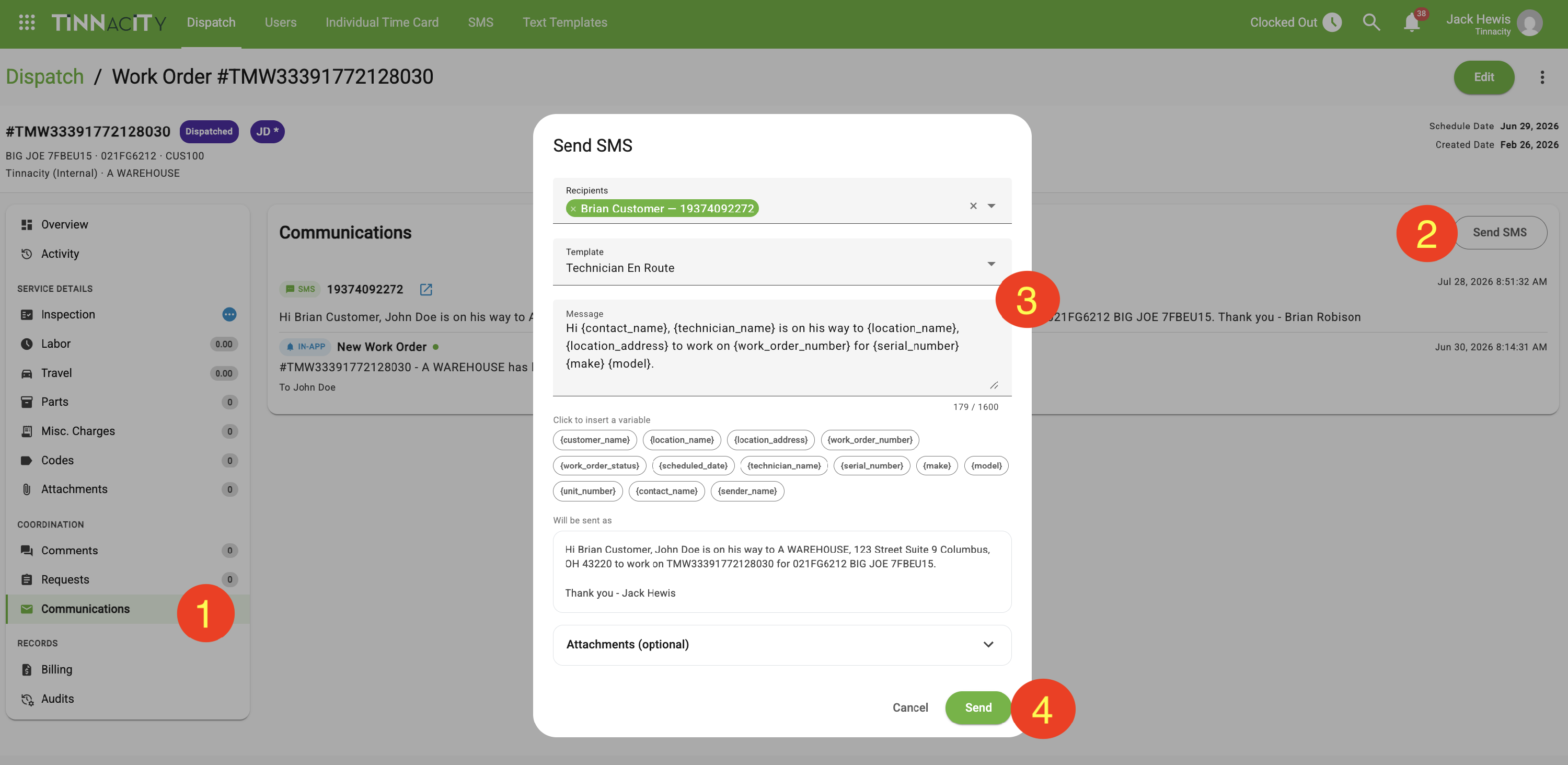The image size is (1568, 765).
Task: Insert the {location_name} variable
Action: point(682,440)
